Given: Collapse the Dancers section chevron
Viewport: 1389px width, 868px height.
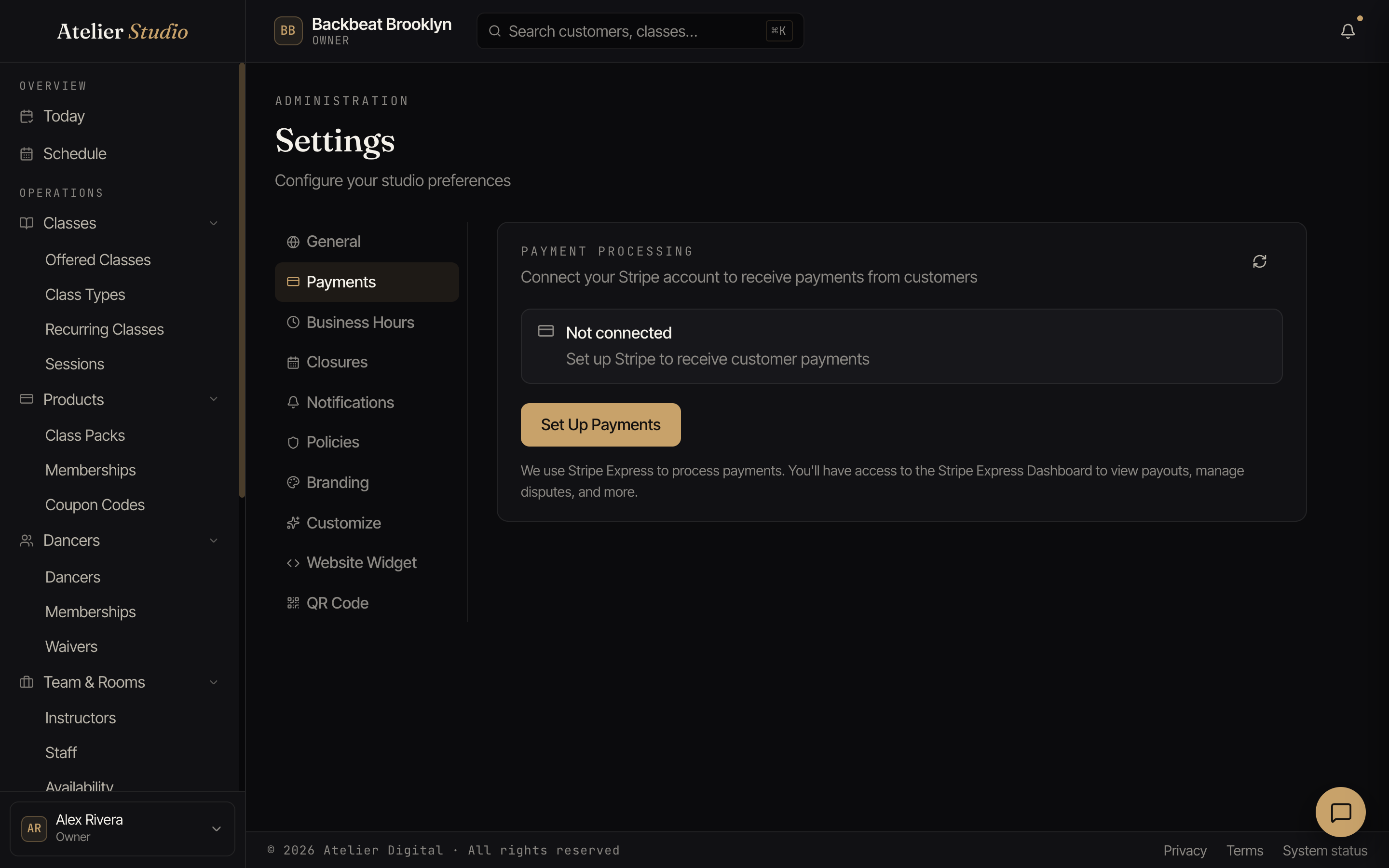Looking at the screenshot, I should (214, 541).
